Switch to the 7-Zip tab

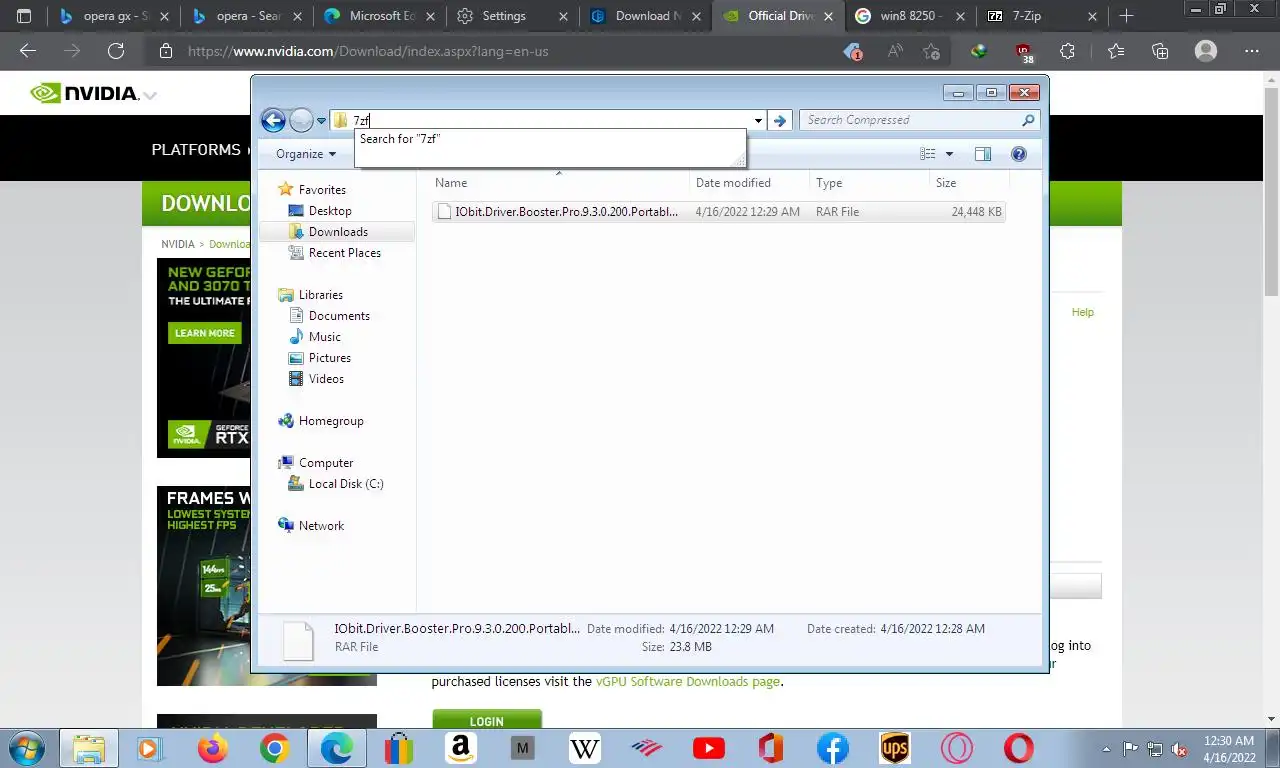[1042, 16]
